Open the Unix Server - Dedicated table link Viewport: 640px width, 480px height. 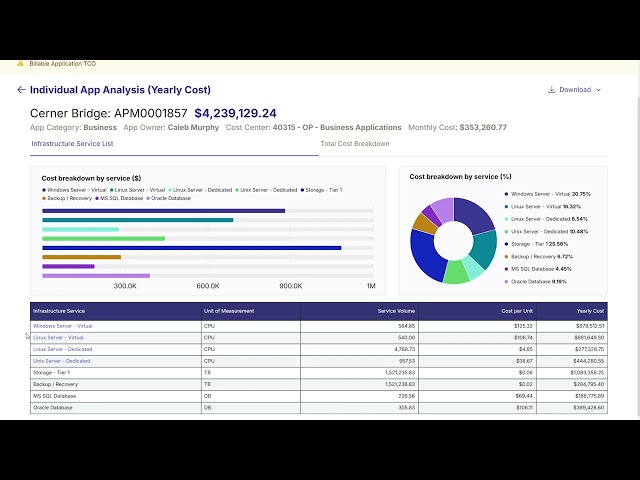[x=61, y=361]
